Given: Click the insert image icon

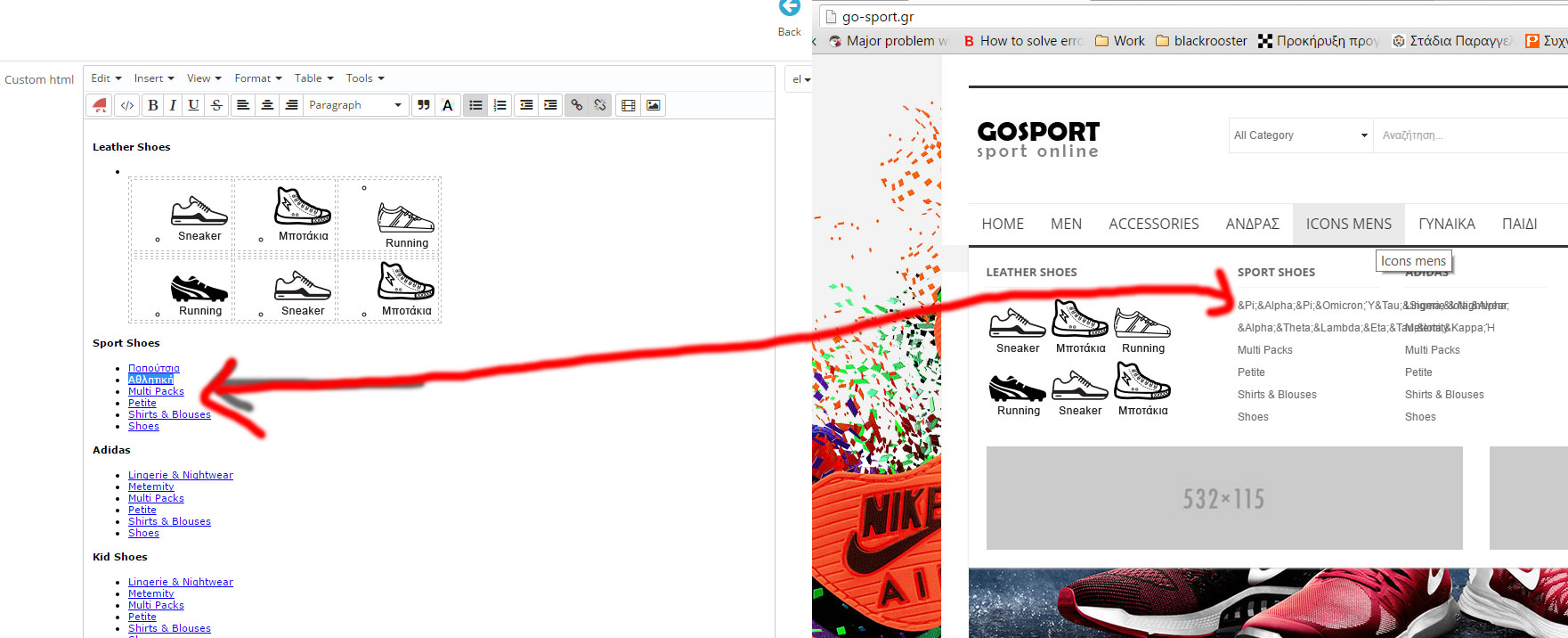Looking at the screenshot, I should pyautogui.click(x=654, y=105).
